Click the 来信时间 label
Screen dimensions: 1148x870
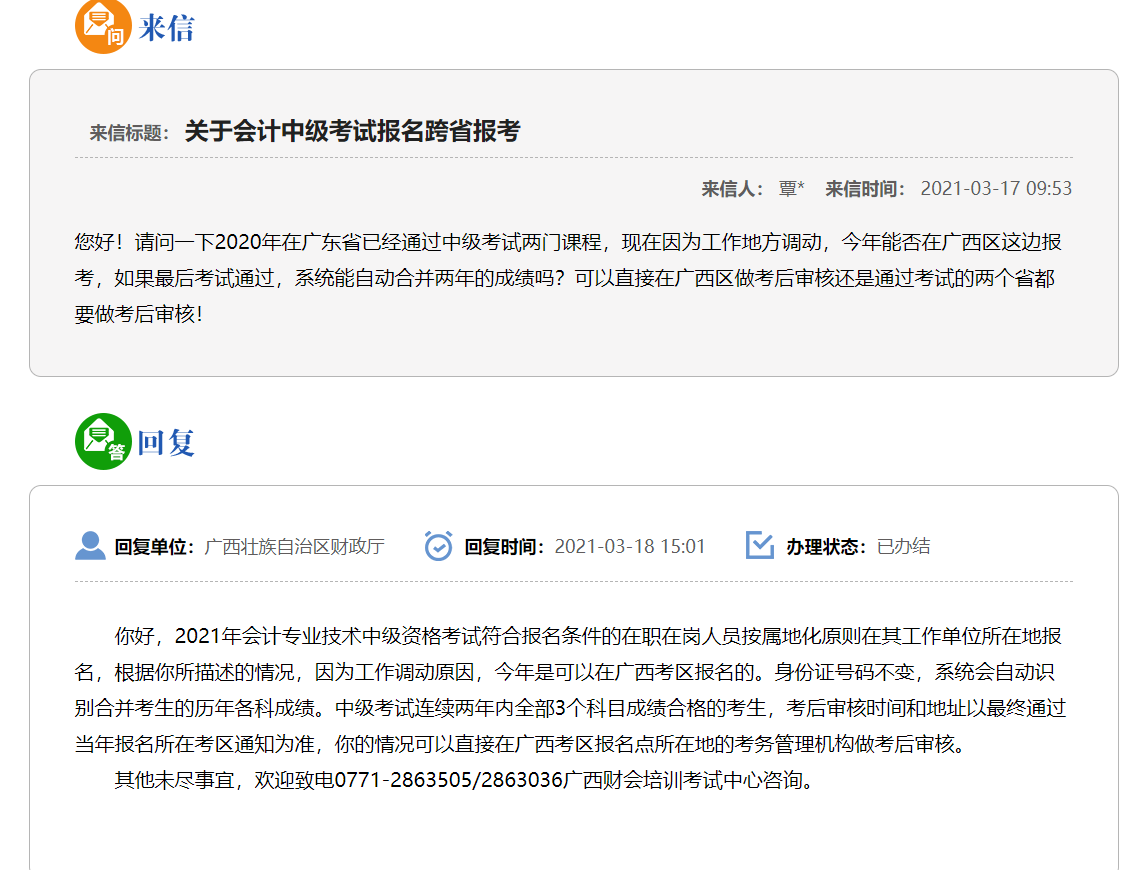pos(865,189)
